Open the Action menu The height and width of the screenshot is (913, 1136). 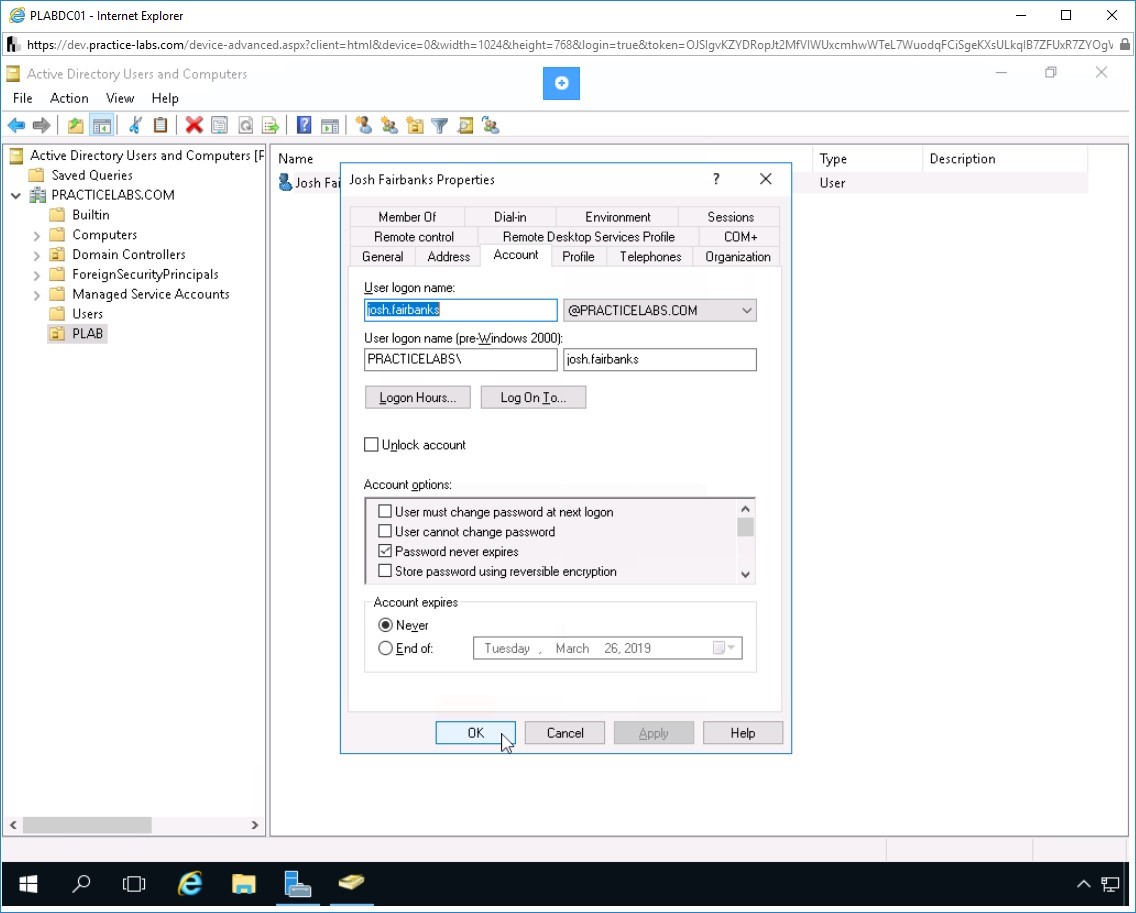[69, 98]
